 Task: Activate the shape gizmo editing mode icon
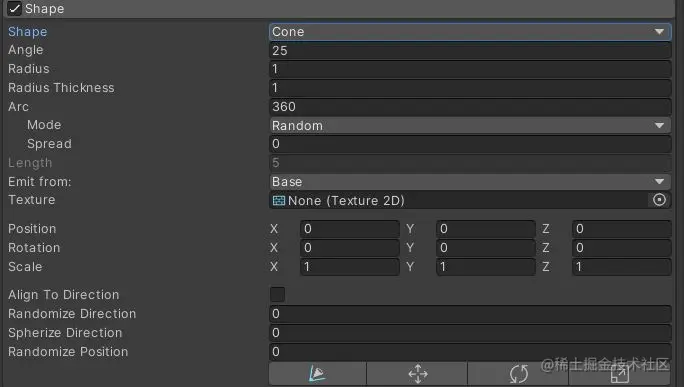pos(318,374)
